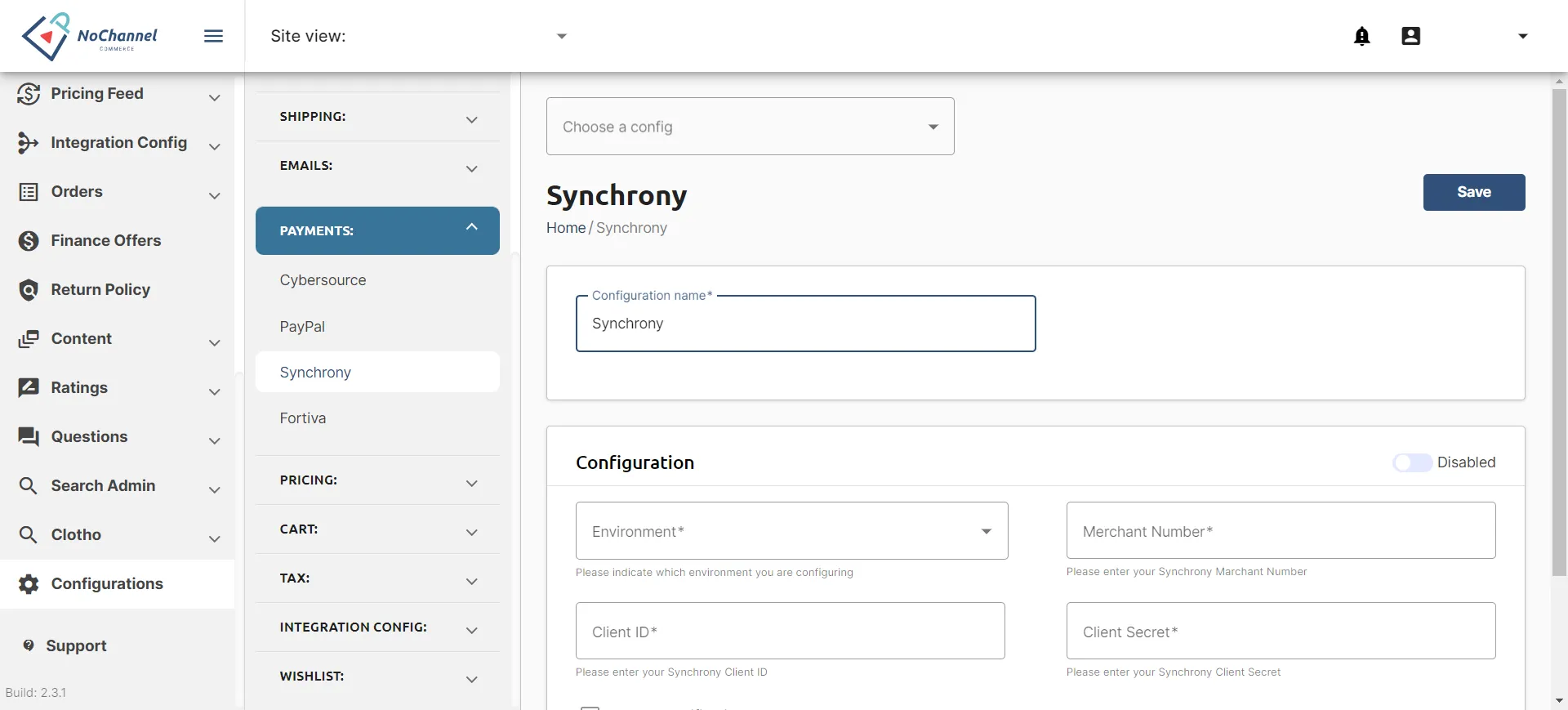The width and height of the screenshot is (1568, 710).
Task: Click the Integration Config icon
Action: 29,143
